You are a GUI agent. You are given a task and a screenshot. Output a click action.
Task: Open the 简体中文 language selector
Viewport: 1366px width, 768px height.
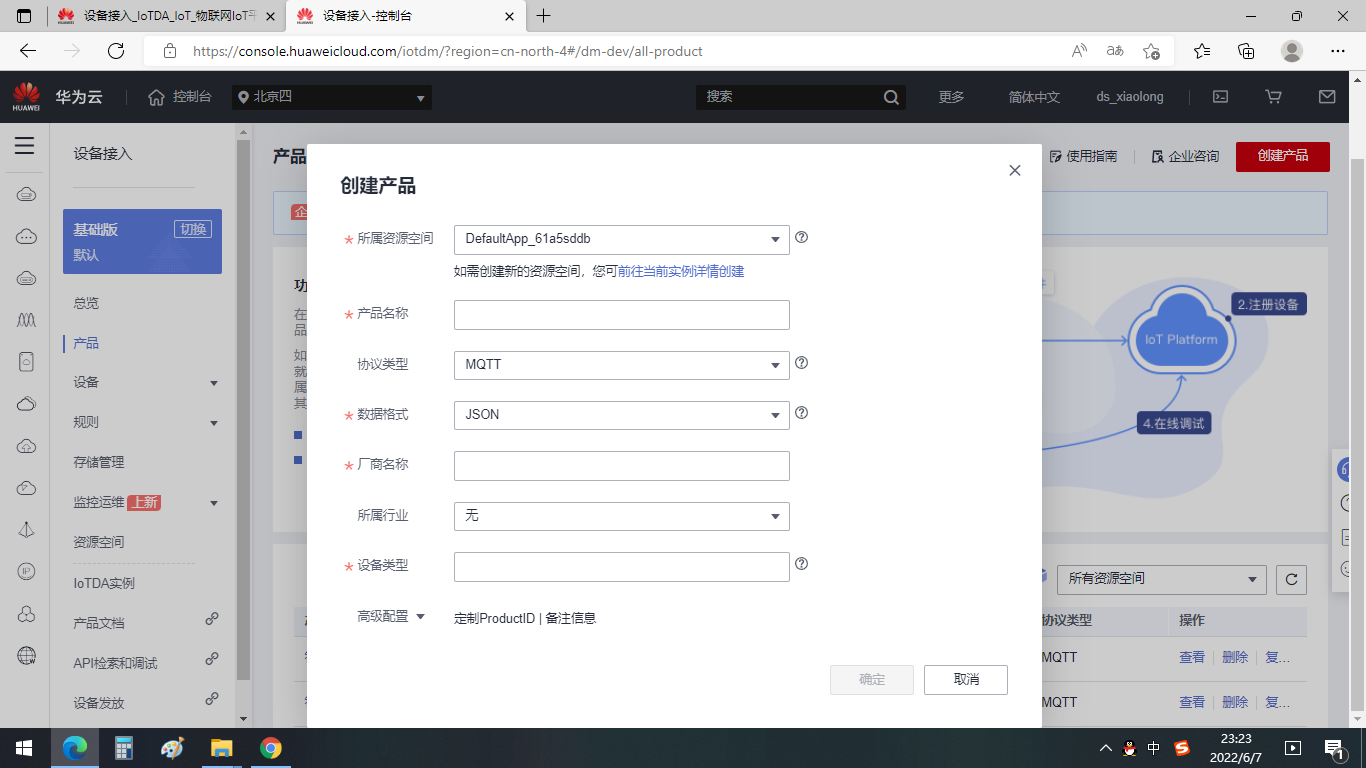click(1034, 97)
